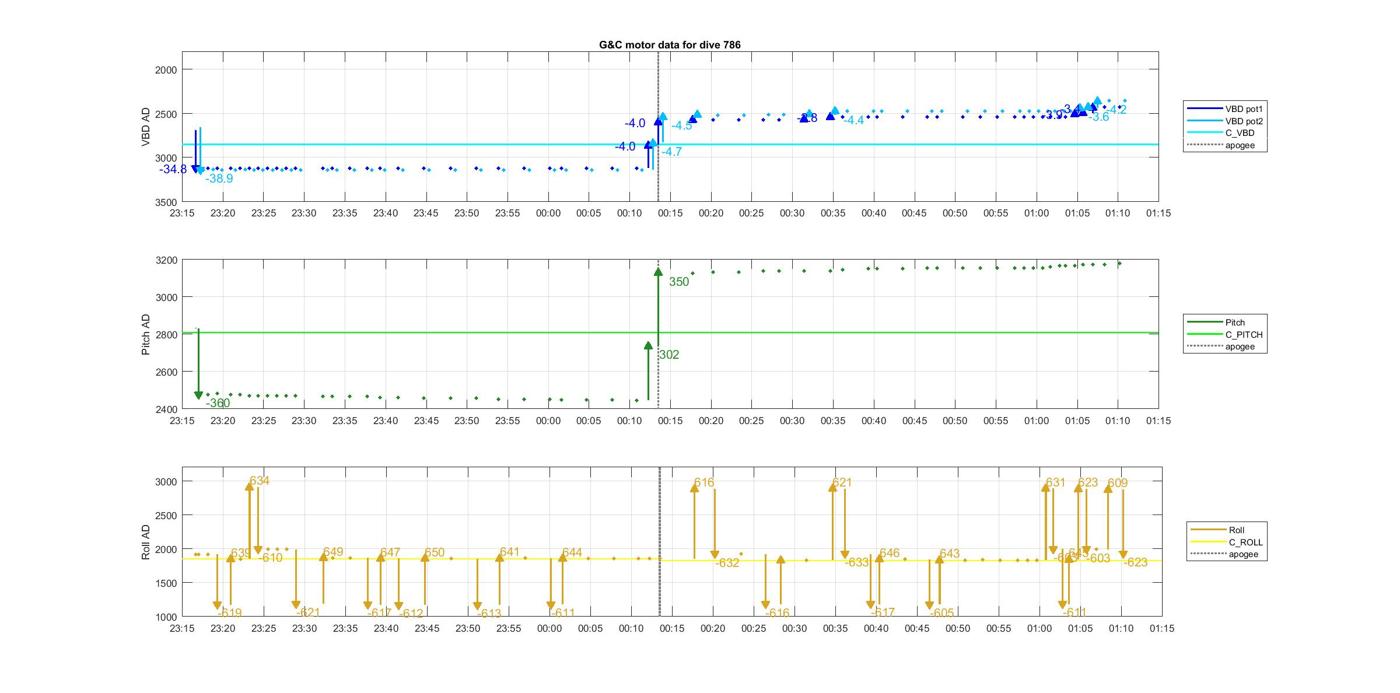This screenshot has width=1400, height=693.
Task: Click the "-623" roll data label
Action: pos(1135,563)
